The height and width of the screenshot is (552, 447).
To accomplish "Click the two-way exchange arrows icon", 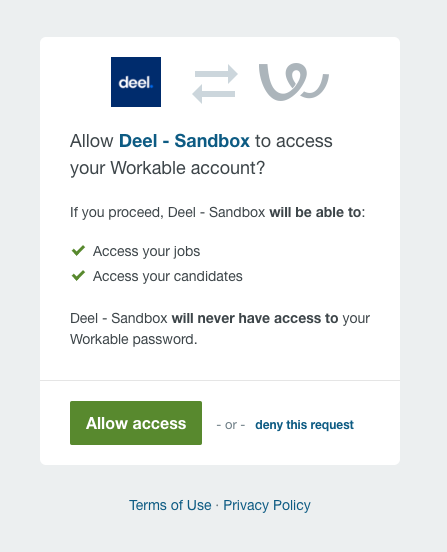I will [x=215, y=84].
